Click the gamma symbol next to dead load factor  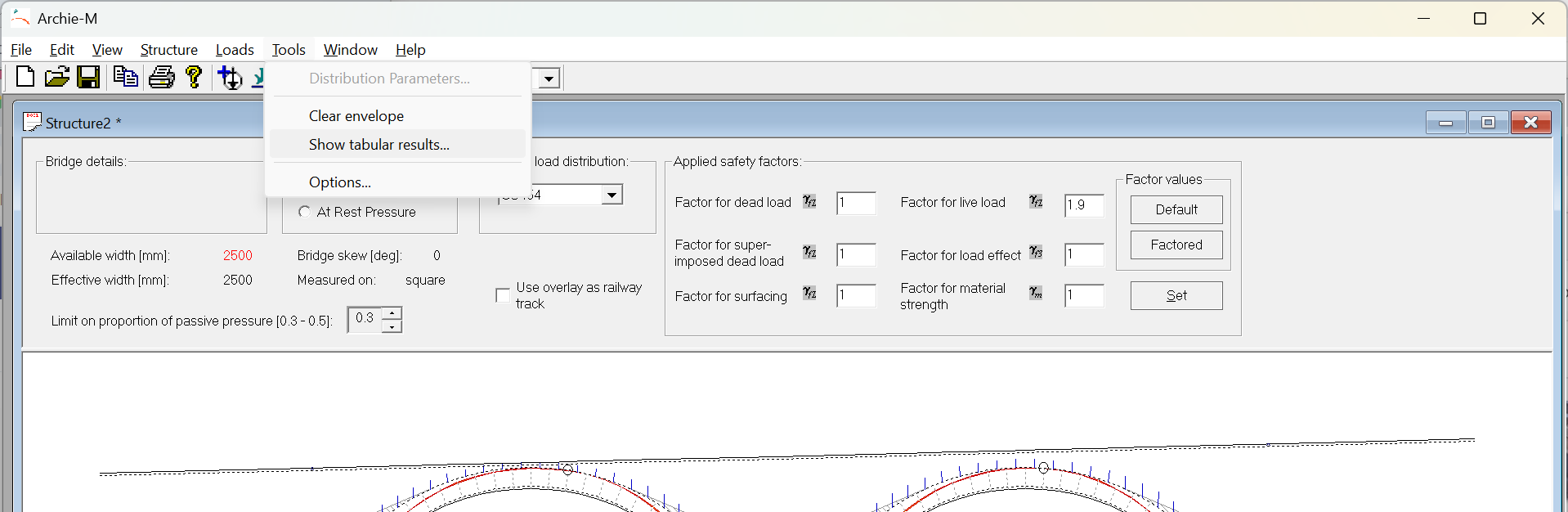pos(809,201)
